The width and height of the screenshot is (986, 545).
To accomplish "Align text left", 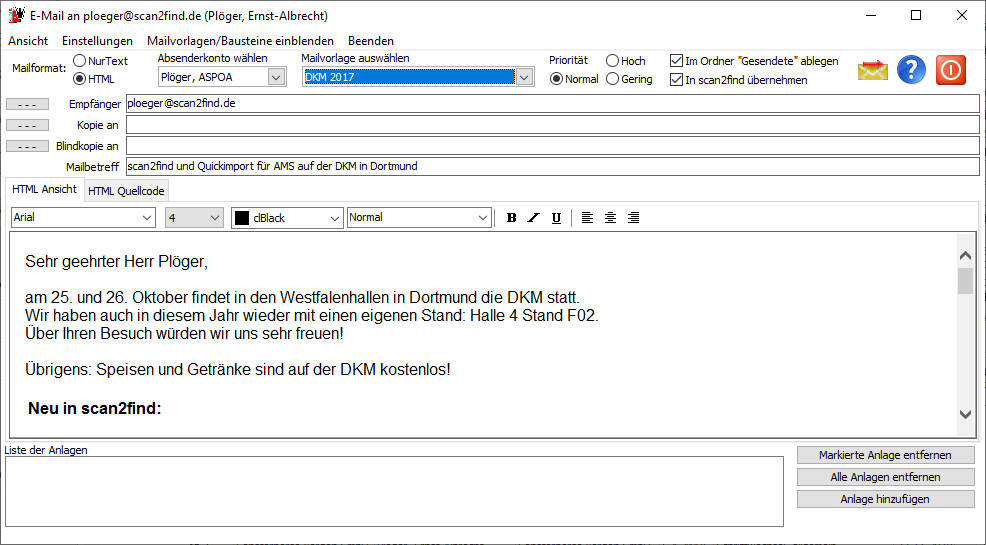I will pyautogui.click(x=587, y=218).
